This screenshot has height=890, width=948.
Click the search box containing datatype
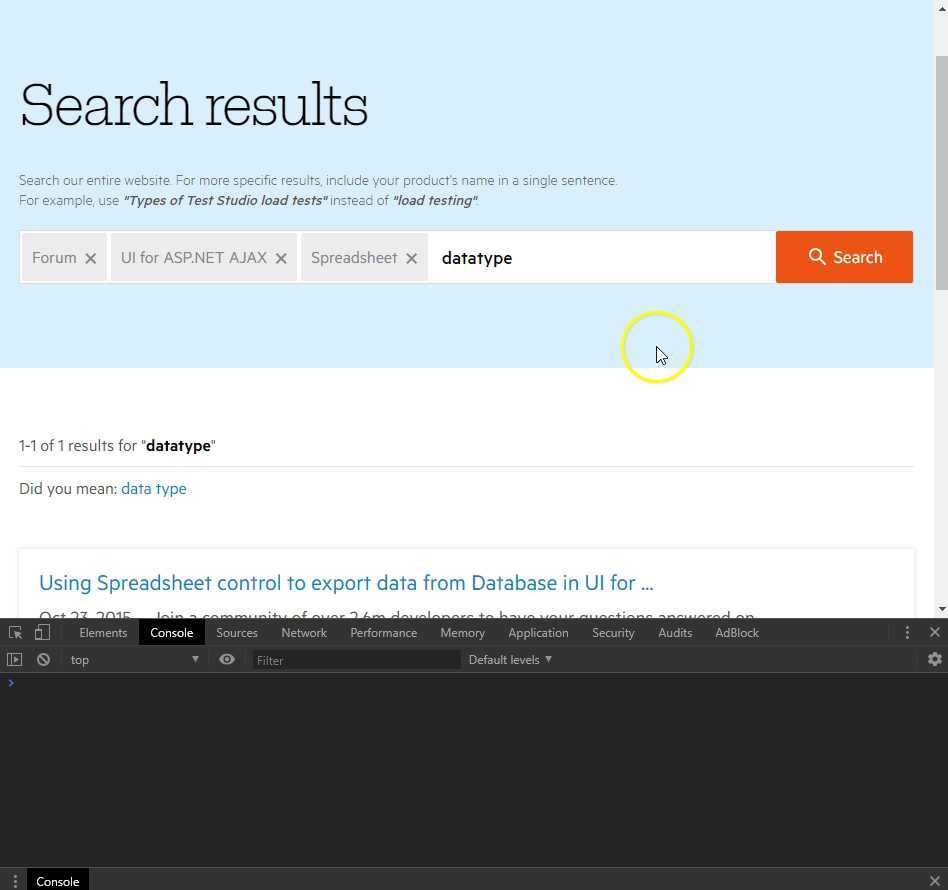[600, 257]
